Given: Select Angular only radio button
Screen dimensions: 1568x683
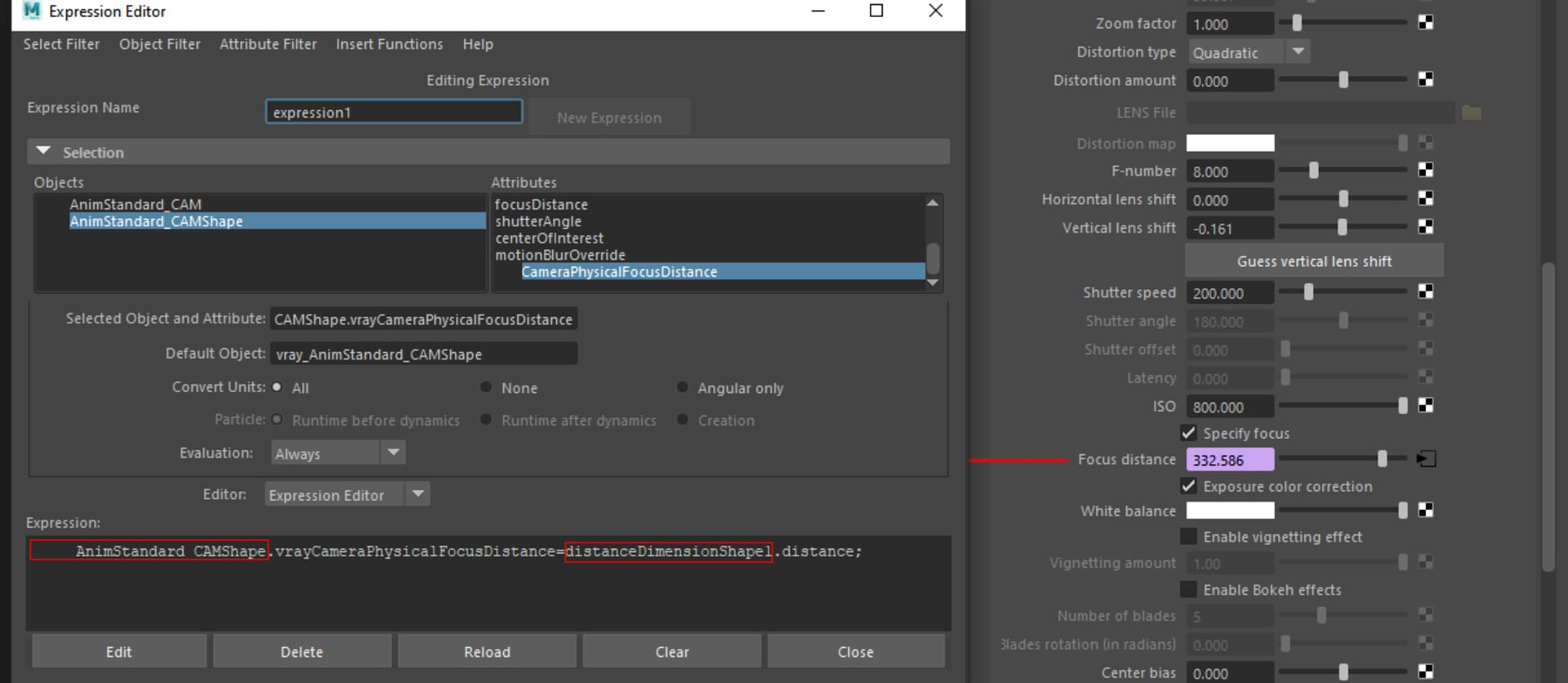Looking at the screenshot, I should (x=682, y=387).
